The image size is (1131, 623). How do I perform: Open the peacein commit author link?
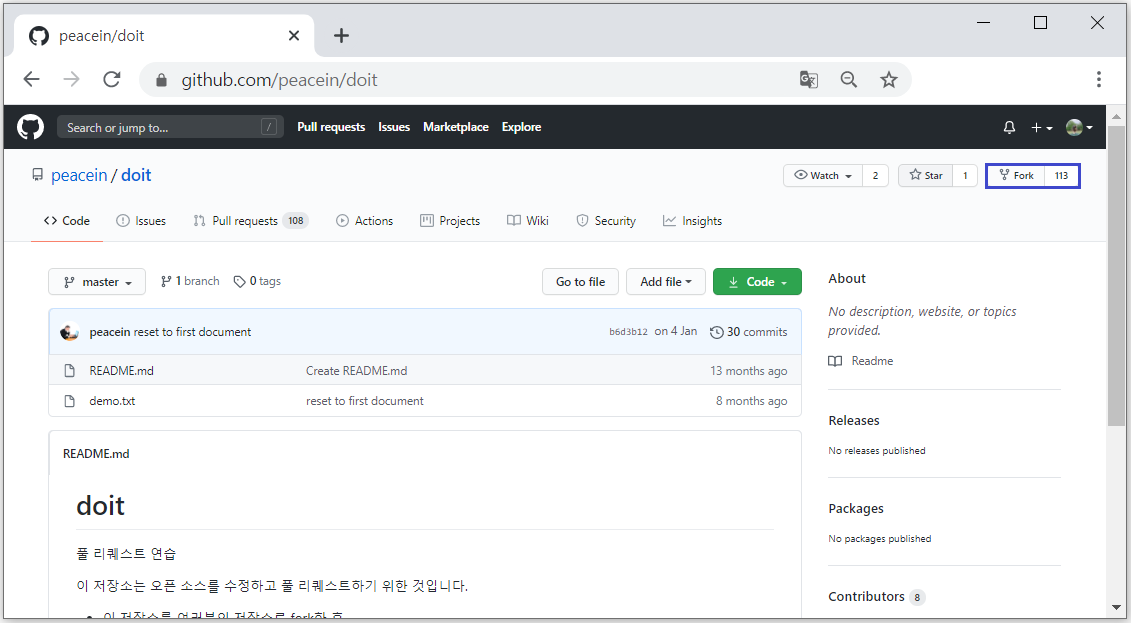110,332
